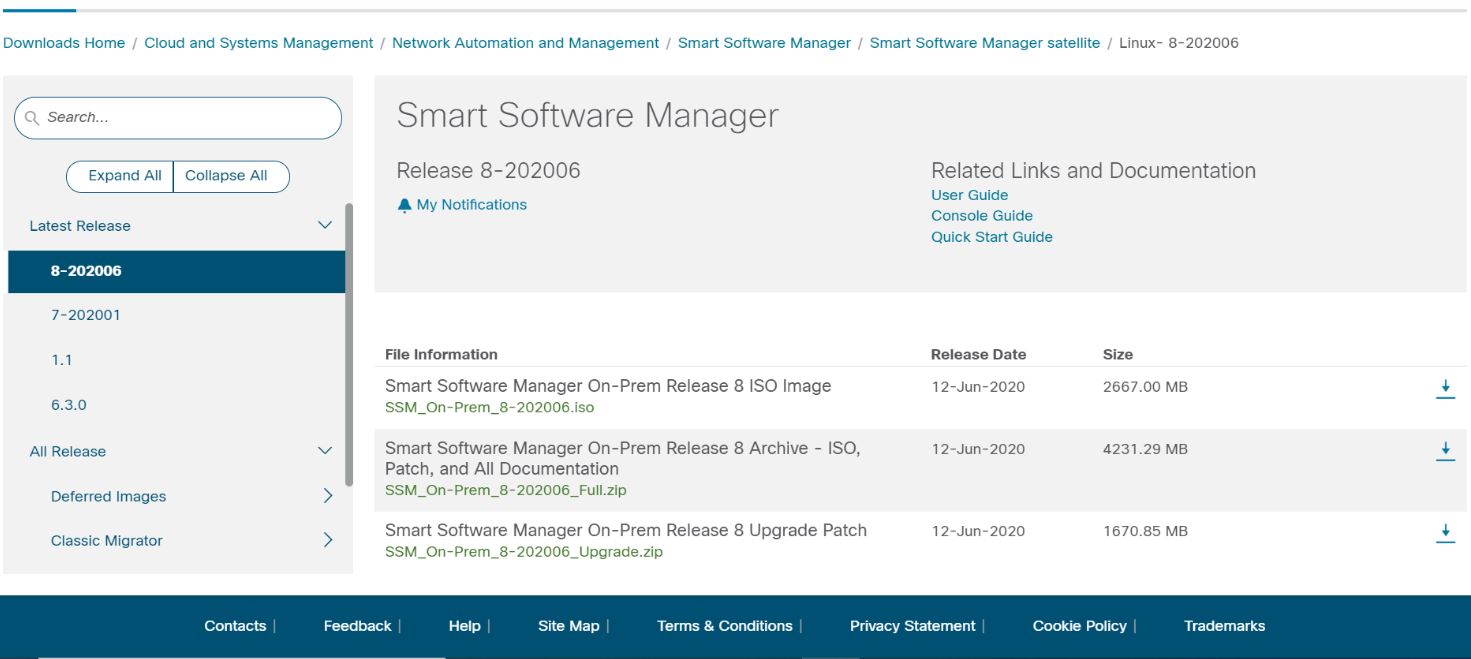
Task: Download the SSM_On-Prem_8-202006_Upgrade.zip patch
Action: click(x=1445, y=533)
